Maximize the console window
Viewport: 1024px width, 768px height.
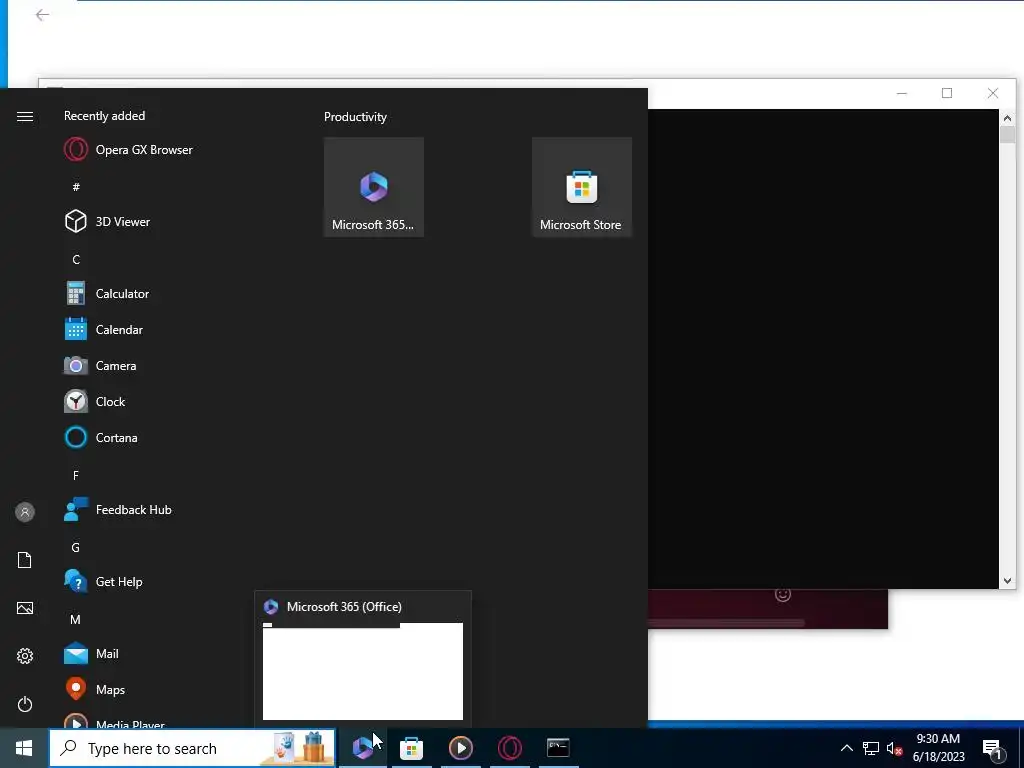pyautogui.click(x=947, y=93)
